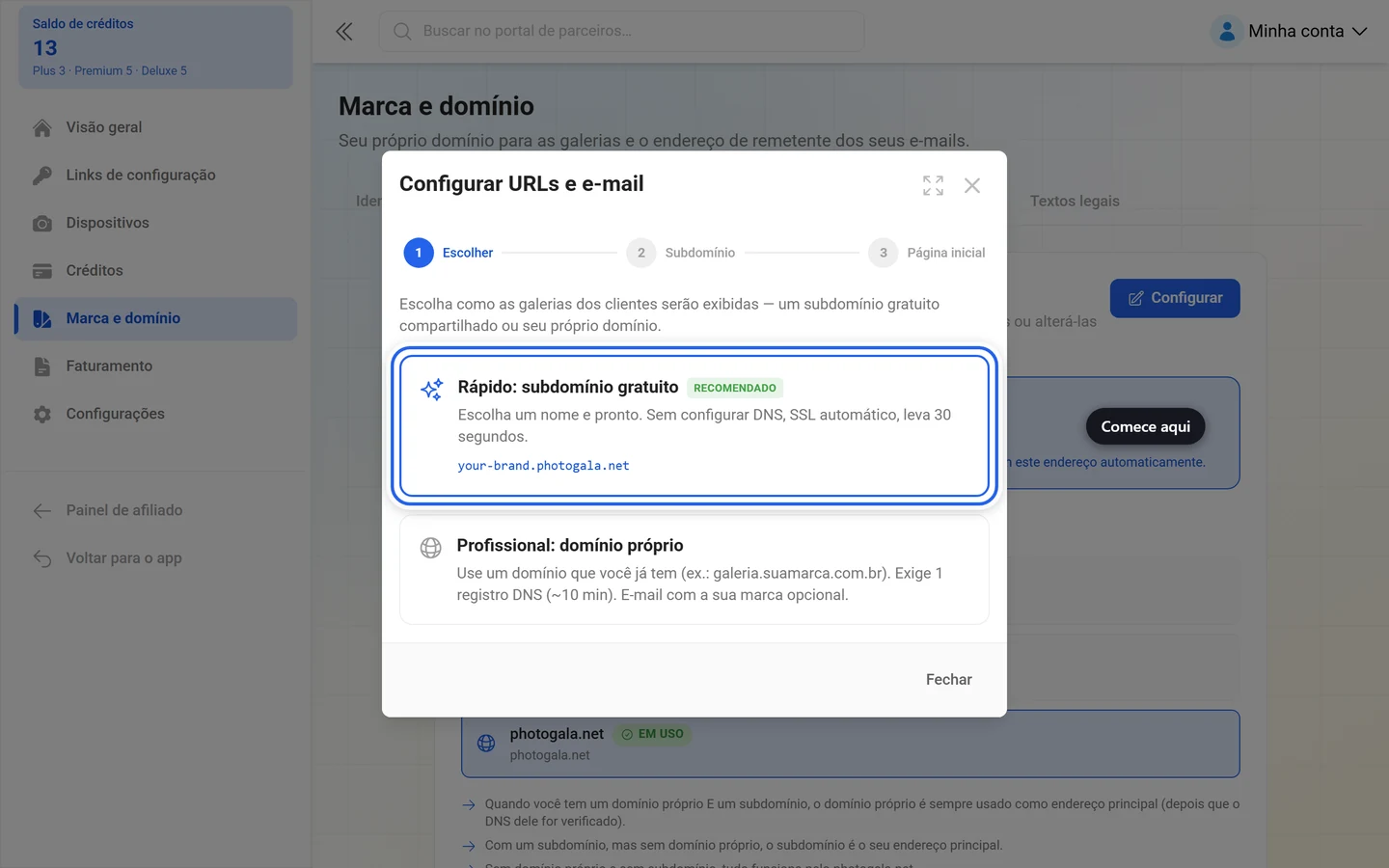Click the your-brand.photogala.net example URL
This screenshot has height=868, width=1389.
click(x=543, y=466)
